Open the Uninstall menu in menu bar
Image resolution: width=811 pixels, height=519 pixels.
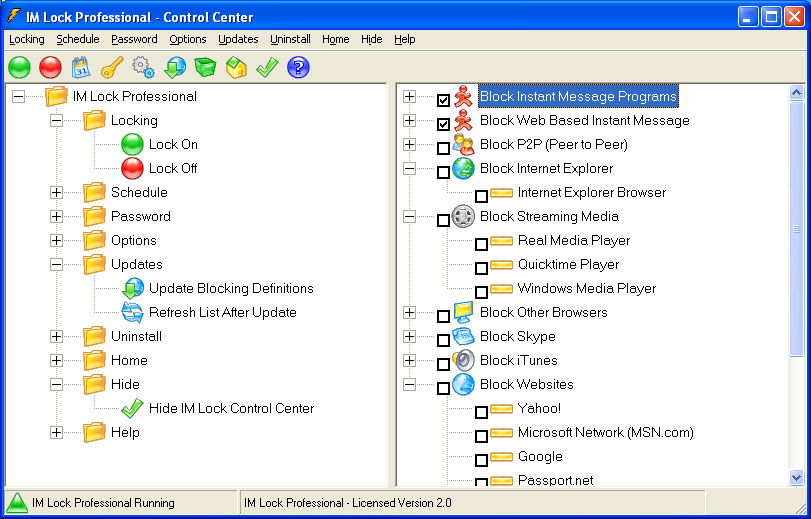pos(290,39)
